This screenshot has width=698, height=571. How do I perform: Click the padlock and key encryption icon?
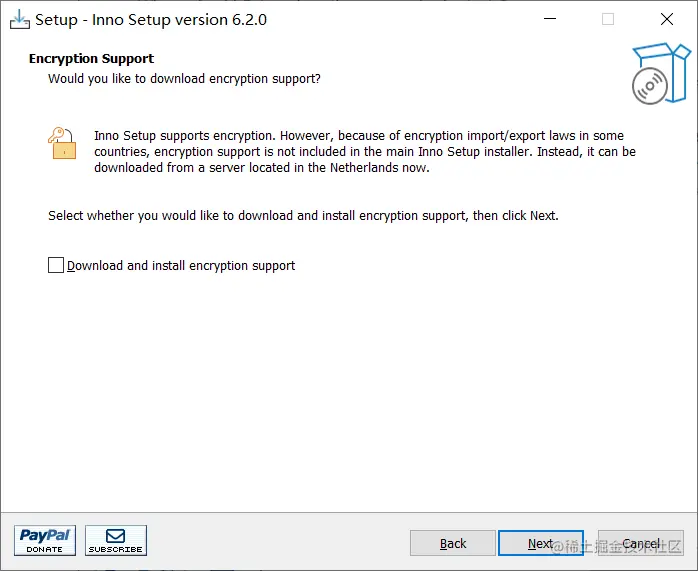(62, 143)
